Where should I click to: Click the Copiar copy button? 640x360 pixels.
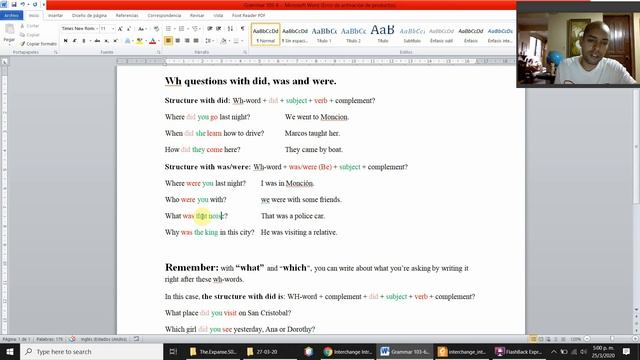[x=30, y=35]
